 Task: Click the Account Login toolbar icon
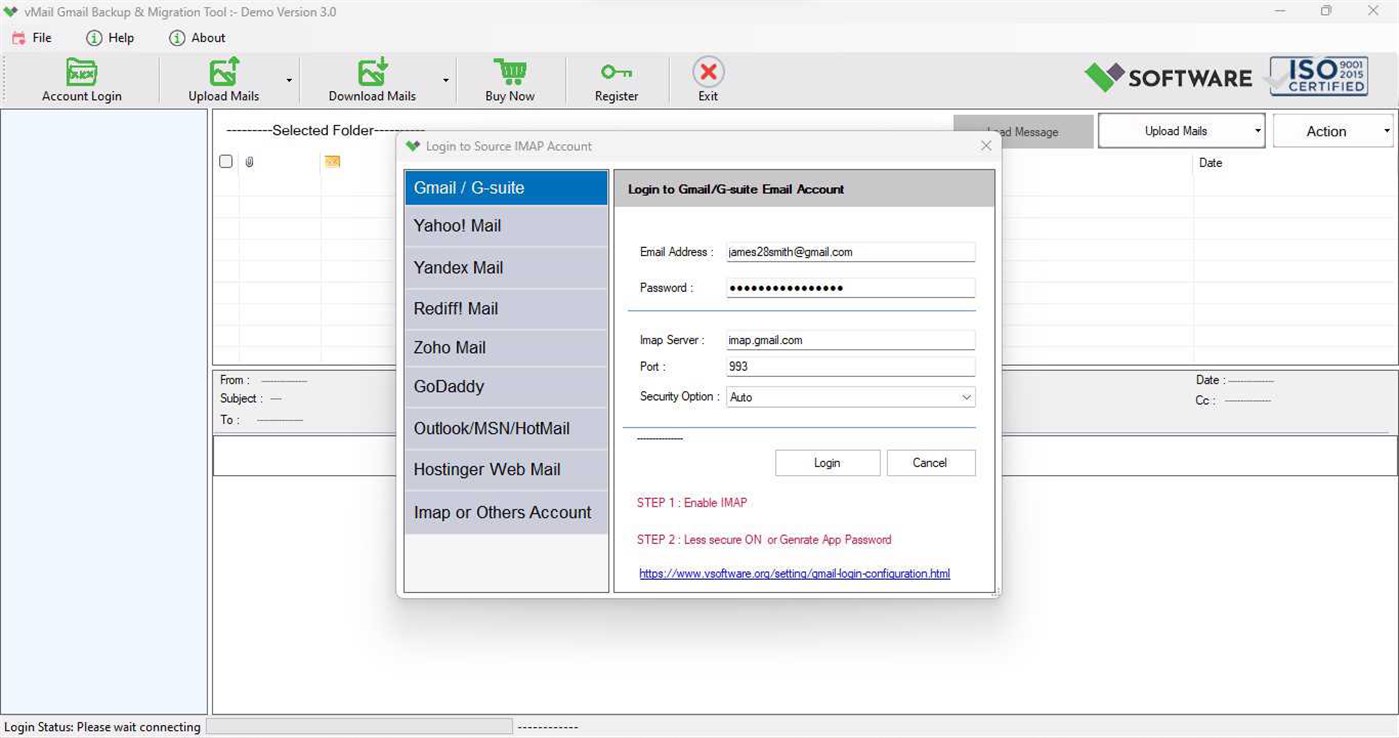coord(81,73)
